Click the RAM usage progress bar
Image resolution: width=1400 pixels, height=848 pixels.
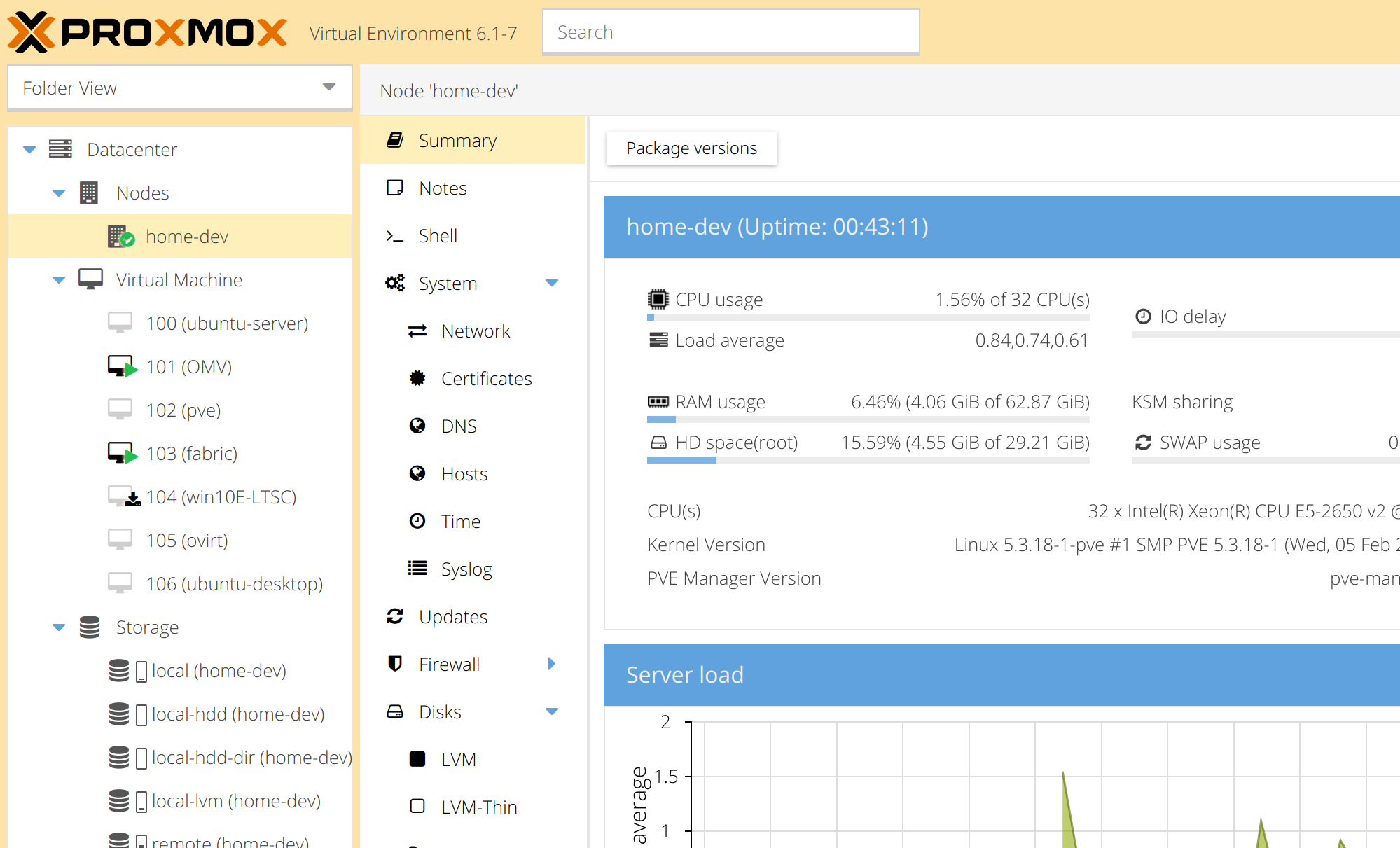(868, 419)
